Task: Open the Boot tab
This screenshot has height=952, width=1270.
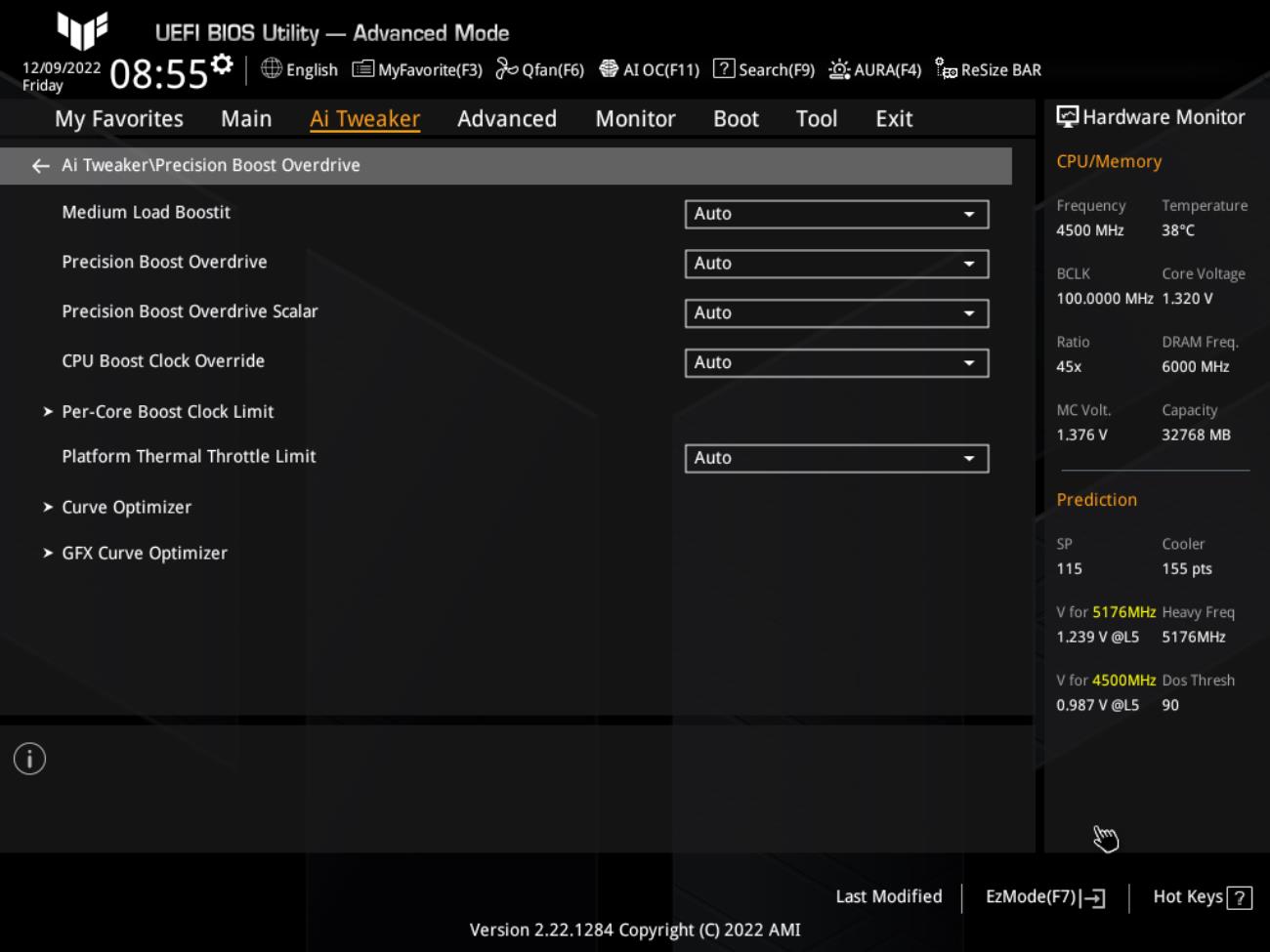Action: tap(736, 119)
